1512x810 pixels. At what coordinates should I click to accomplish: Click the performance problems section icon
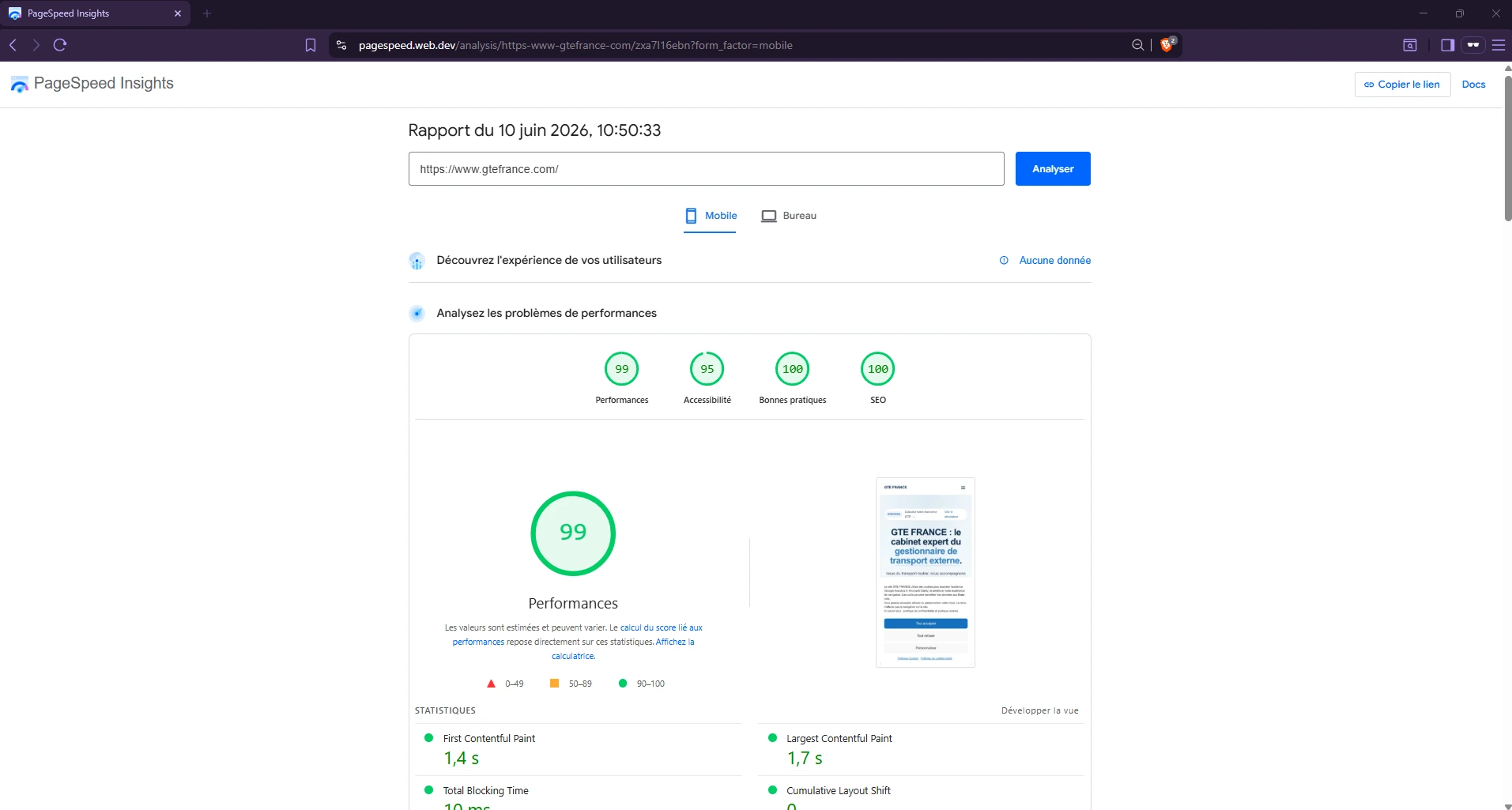coord(417,314)
